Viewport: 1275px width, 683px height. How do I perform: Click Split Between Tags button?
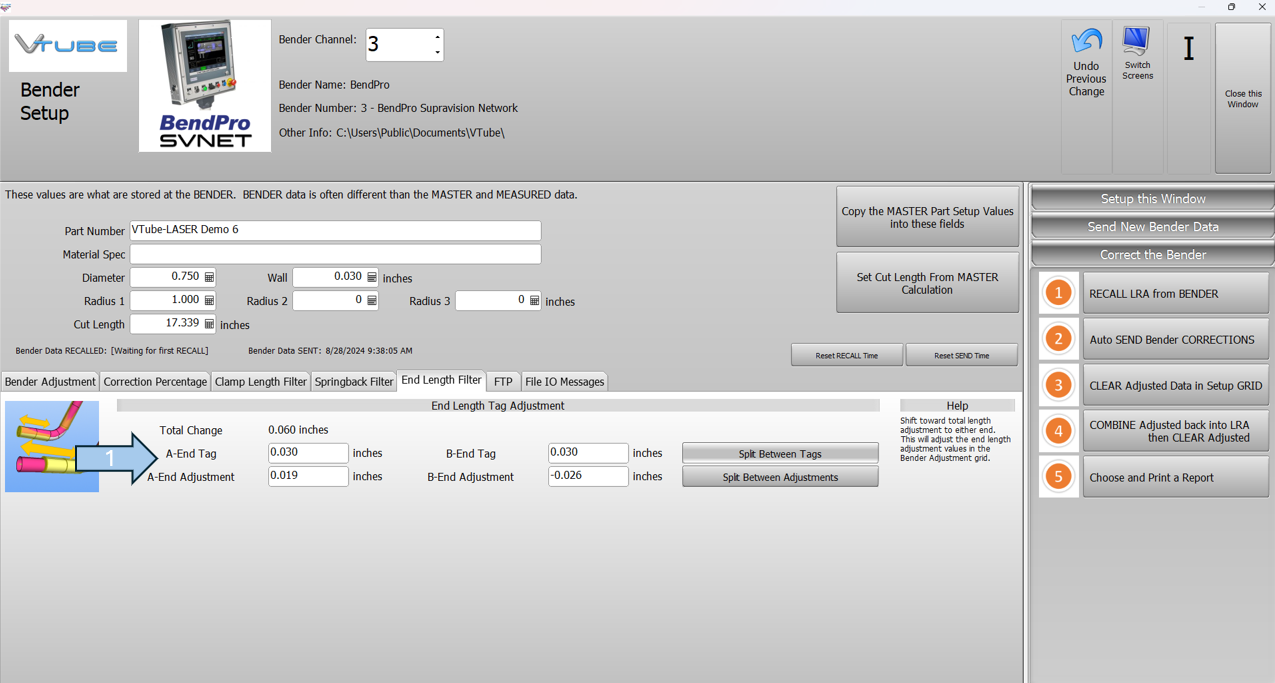(x=780, y=453)
